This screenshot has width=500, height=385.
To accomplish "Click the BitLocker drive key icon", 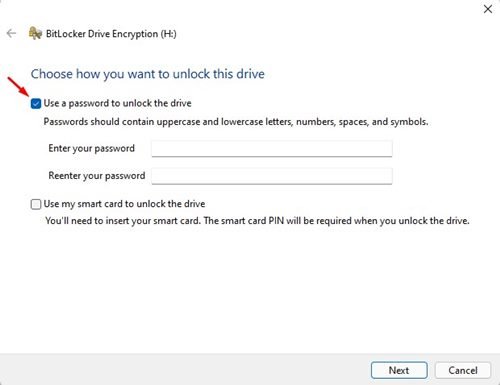I will point(35,33).
